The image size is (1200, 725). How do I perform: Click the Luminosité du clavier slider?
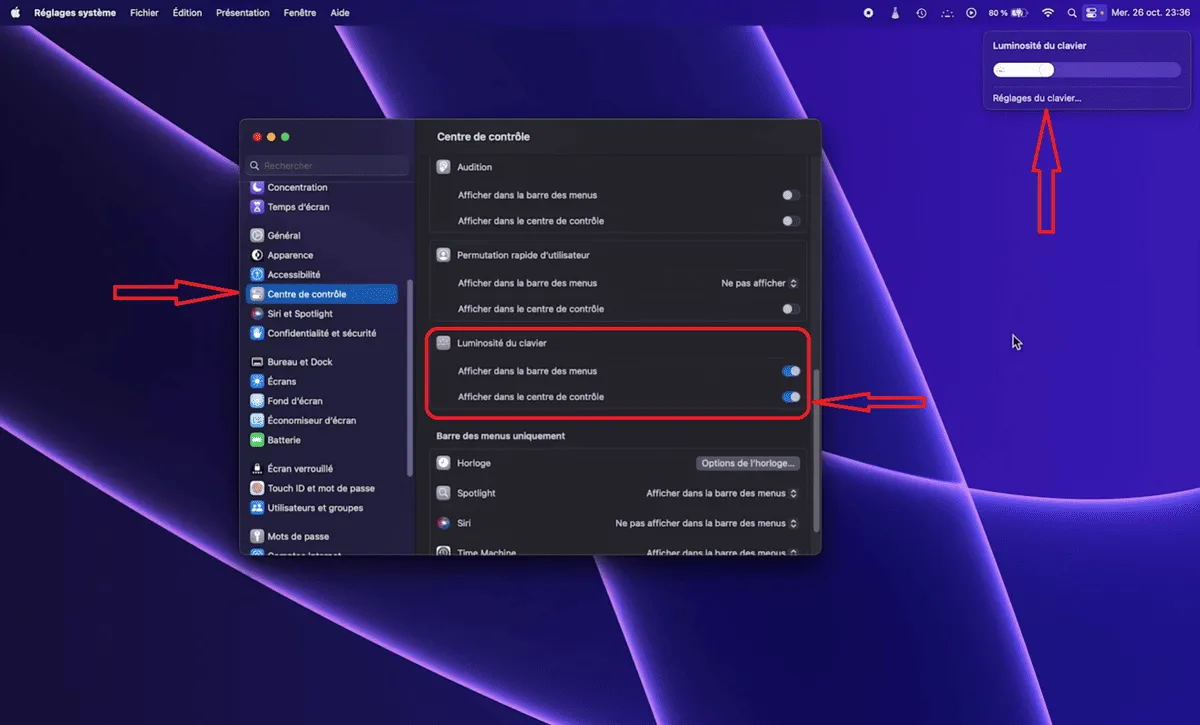click(x=1087, y=70)
